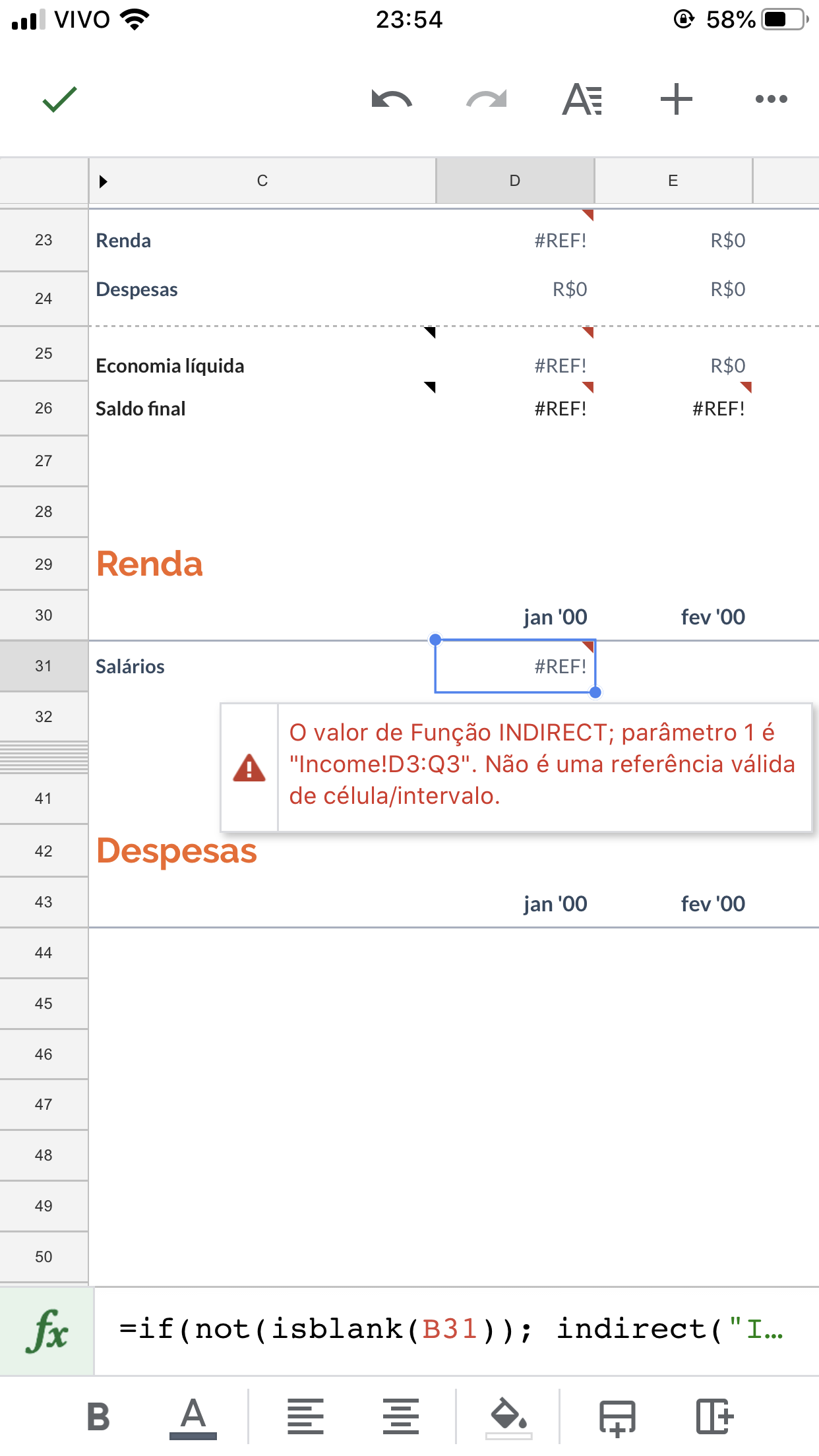Open the insert menu with the plus icon
The width and height of the screenshot is (819, 1456).
pyautogui.click(x=677, y=99)
